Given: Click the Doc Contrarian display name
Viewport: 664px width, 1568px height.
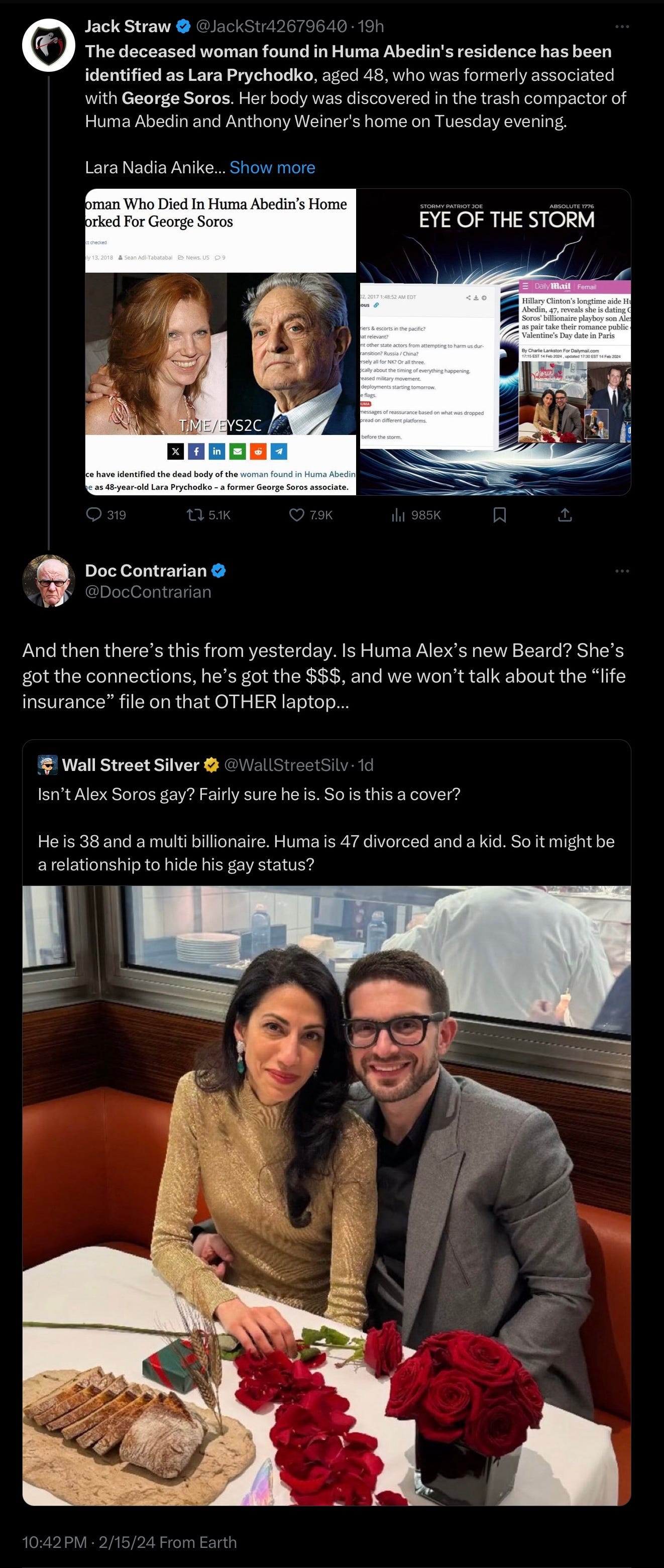Looking at the screenshot, I should 146,571.
